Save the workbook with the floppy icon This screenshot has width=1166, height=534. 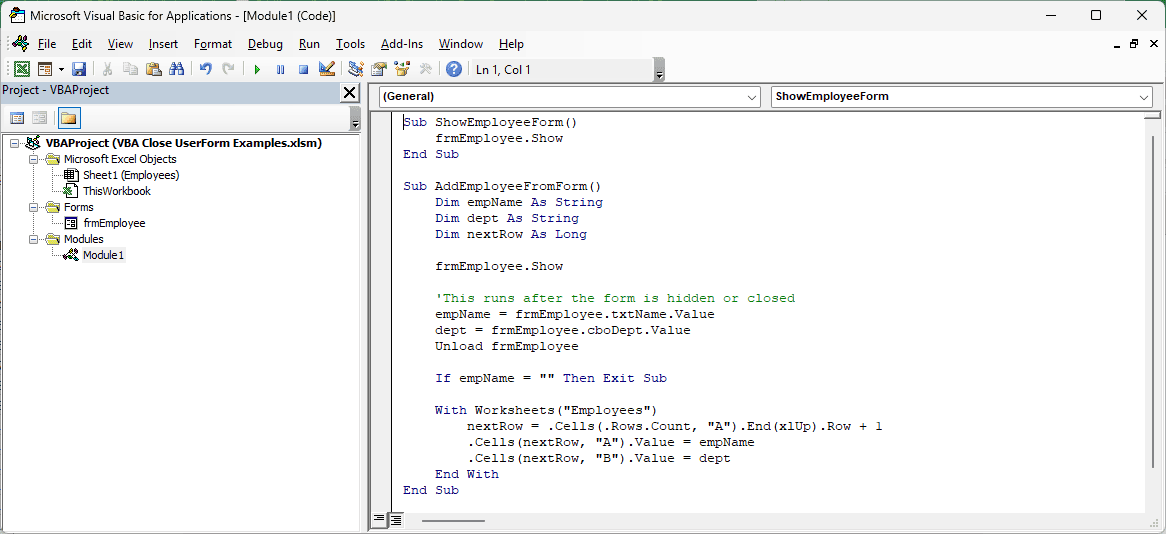[79, 69]
